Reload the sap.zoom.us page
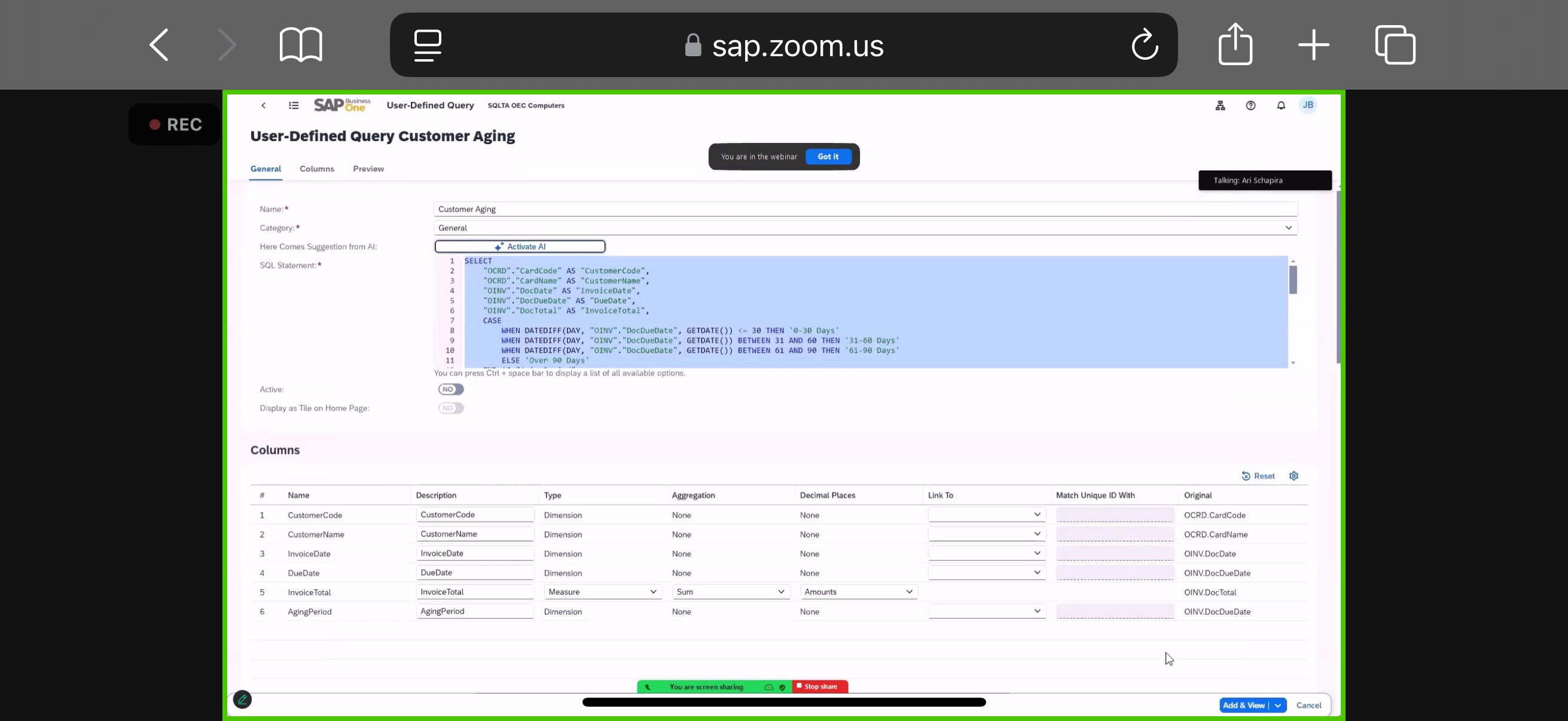Screen dimensions: 1568x721 point(1145,44)
